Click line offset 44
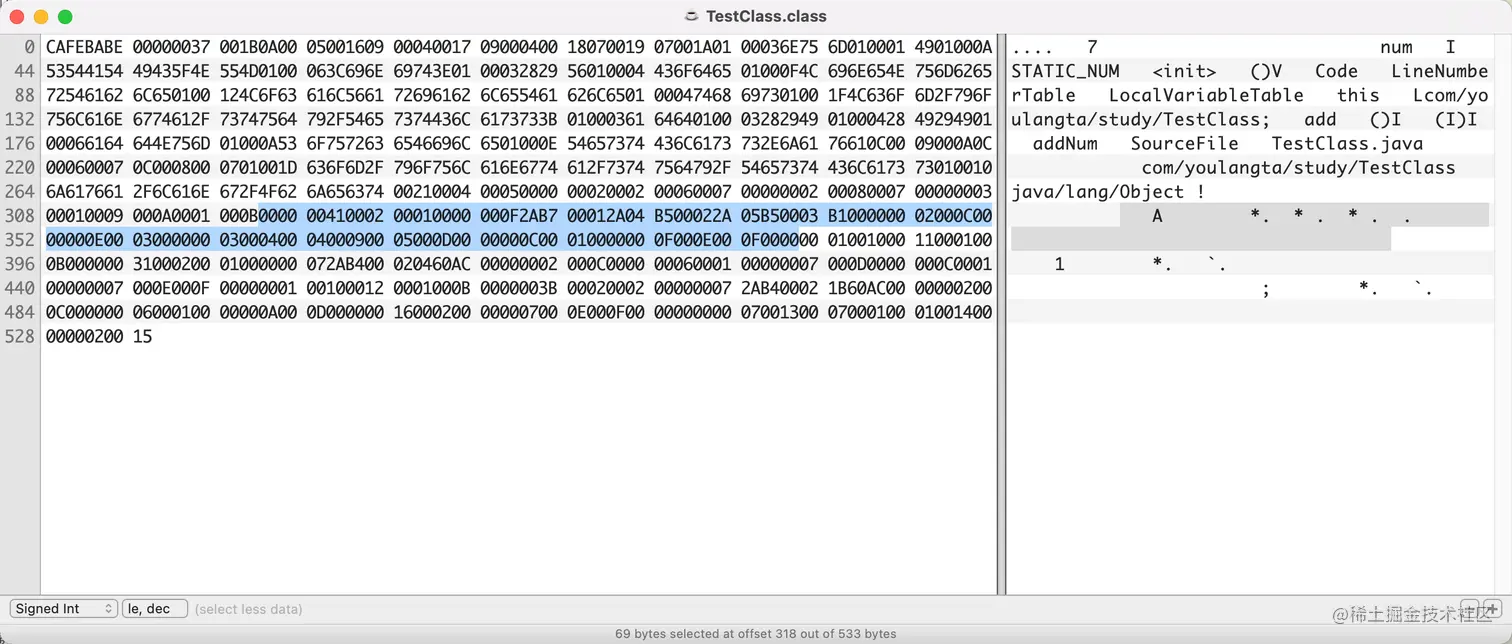The height and width of the screenshot is (644, 1512). 26,71
